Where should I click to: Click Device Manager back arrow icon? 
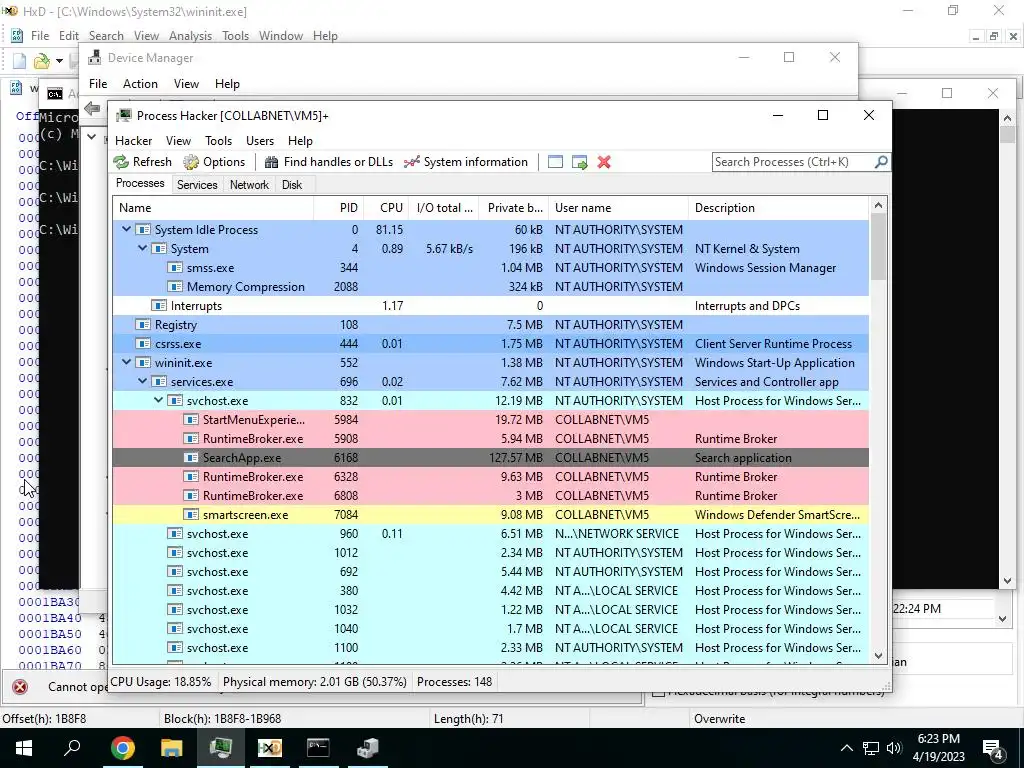93,108
